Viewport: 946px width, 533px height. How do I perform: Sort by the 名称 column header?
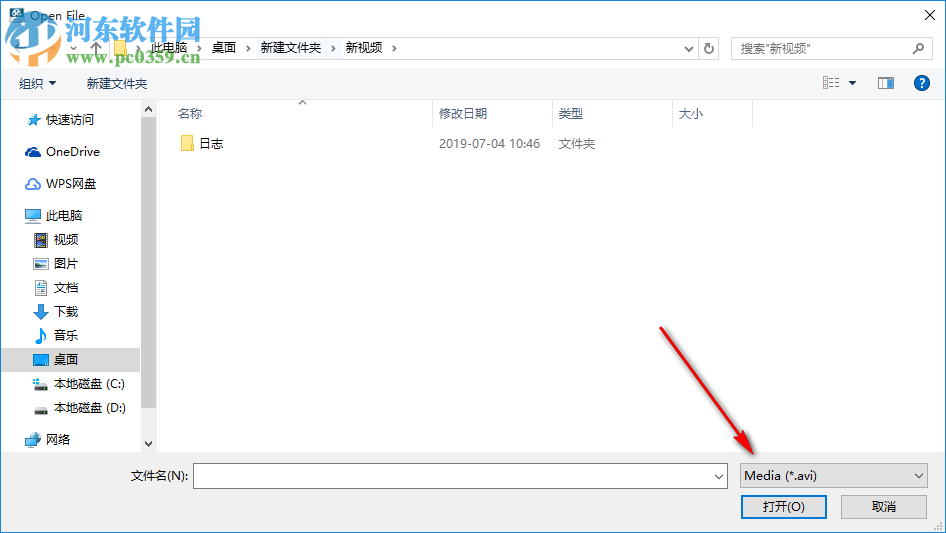[190, 113]
